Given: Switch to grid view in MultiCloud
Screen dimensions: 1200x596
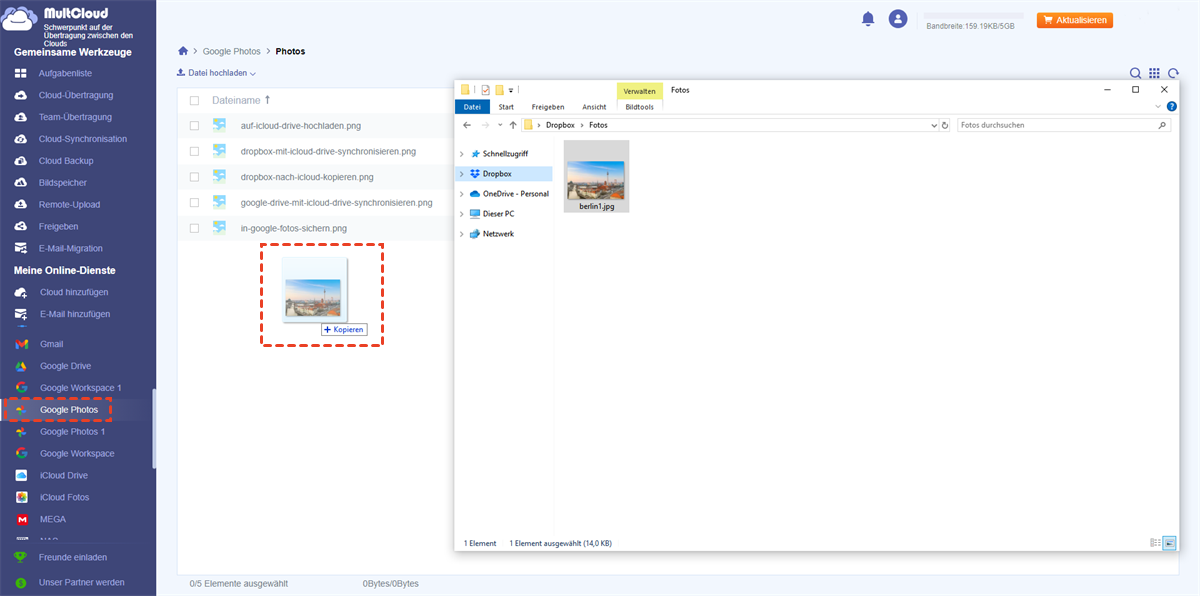Looking at the screenshot, I should 1155,73.
